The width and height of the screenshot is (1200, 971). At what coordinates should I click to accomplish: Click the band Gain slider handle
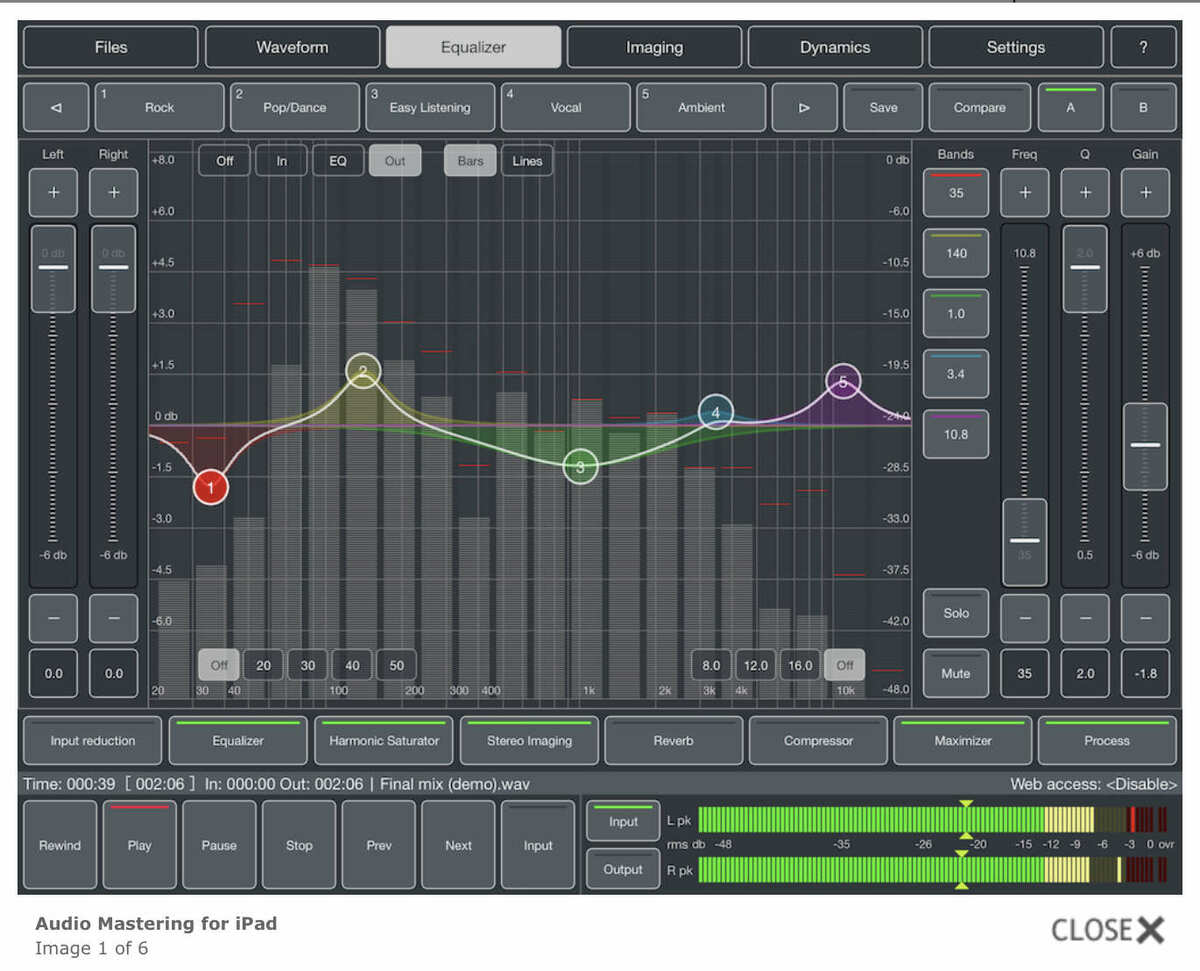click(1145, 446)
